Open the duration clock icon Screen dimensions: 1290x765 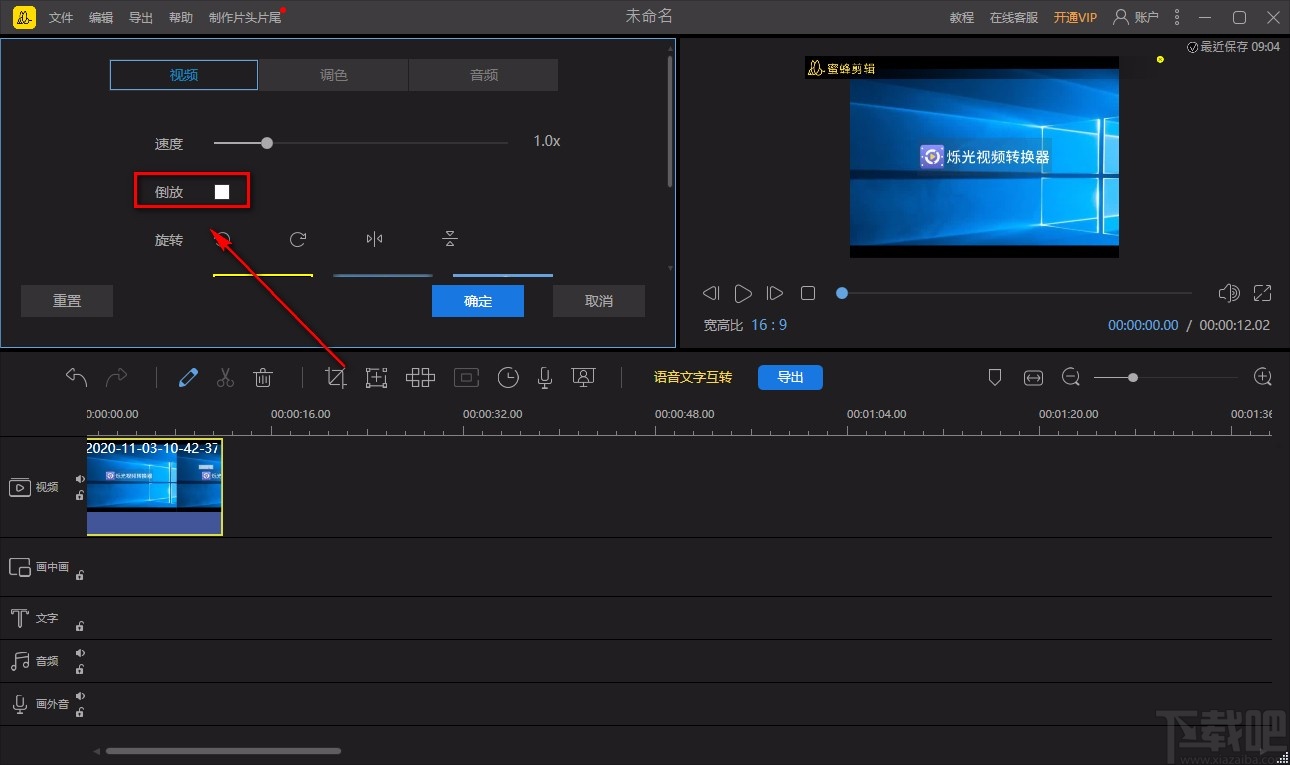tap(509, 377)
